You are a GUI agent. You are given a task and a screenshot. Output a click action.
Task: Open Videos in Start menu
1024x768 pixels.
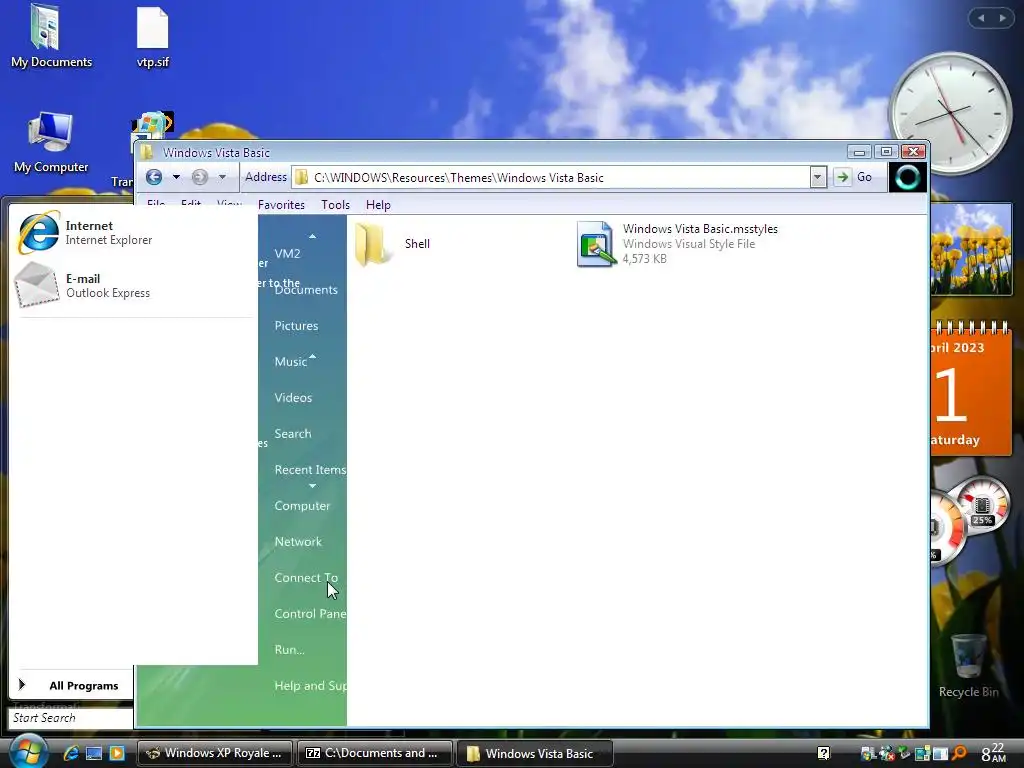[x=293, y=398]
